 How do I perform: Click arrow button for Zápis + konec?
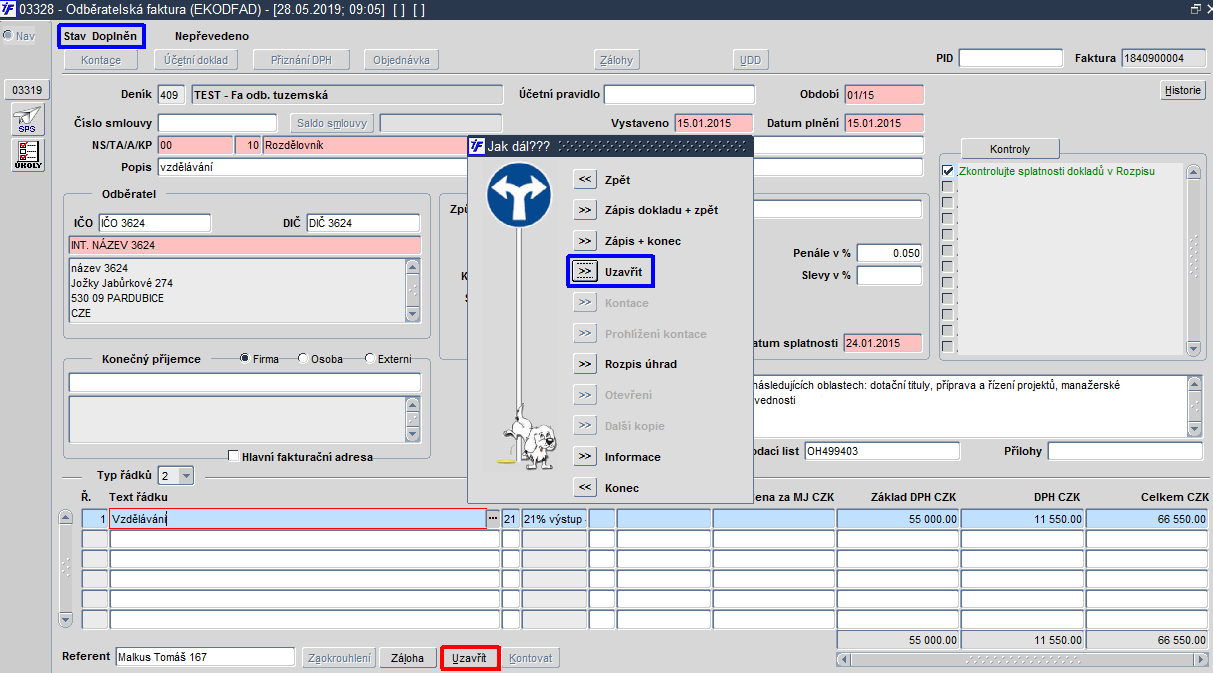[585, 241]
